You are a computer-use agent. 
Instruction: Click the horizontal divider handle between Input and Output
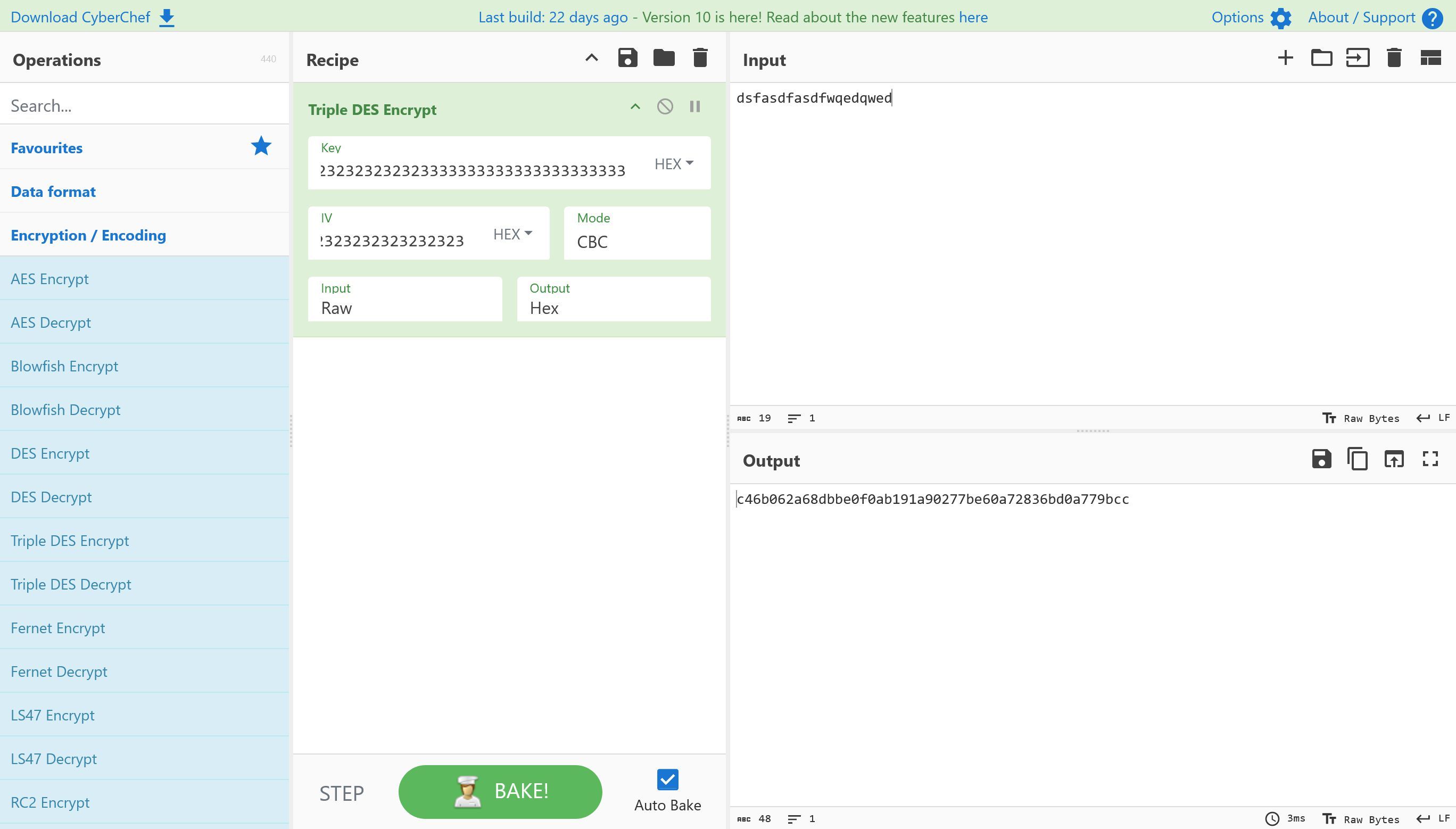point(1093,431)
